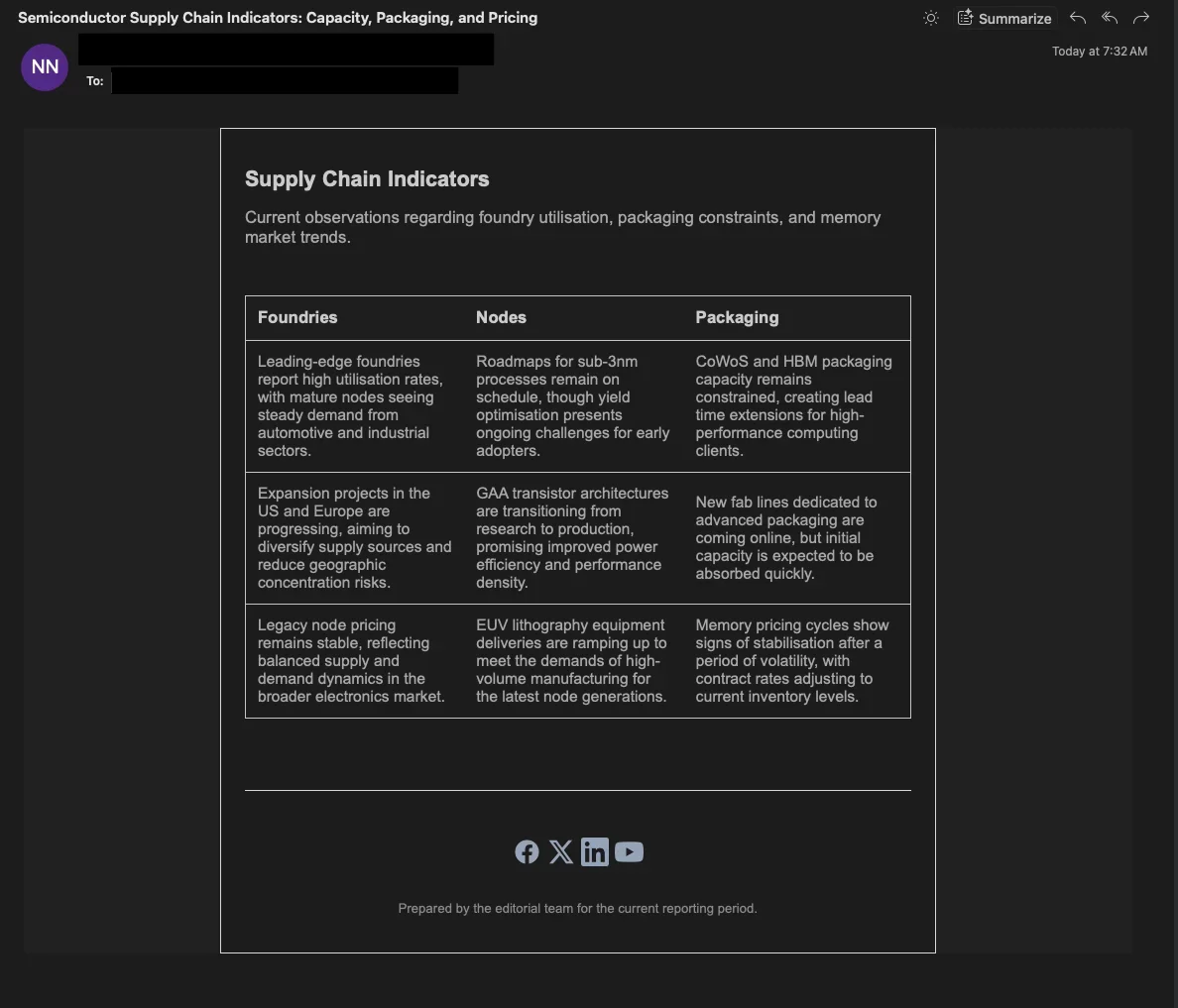Click the 'CoWoS and HBM packaging' cell

pos(795,405)
